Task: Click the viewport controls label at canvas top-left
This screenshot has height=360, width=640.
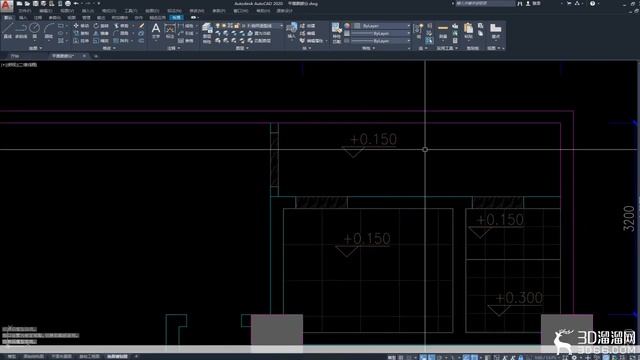Action: [x=19, y=65]
